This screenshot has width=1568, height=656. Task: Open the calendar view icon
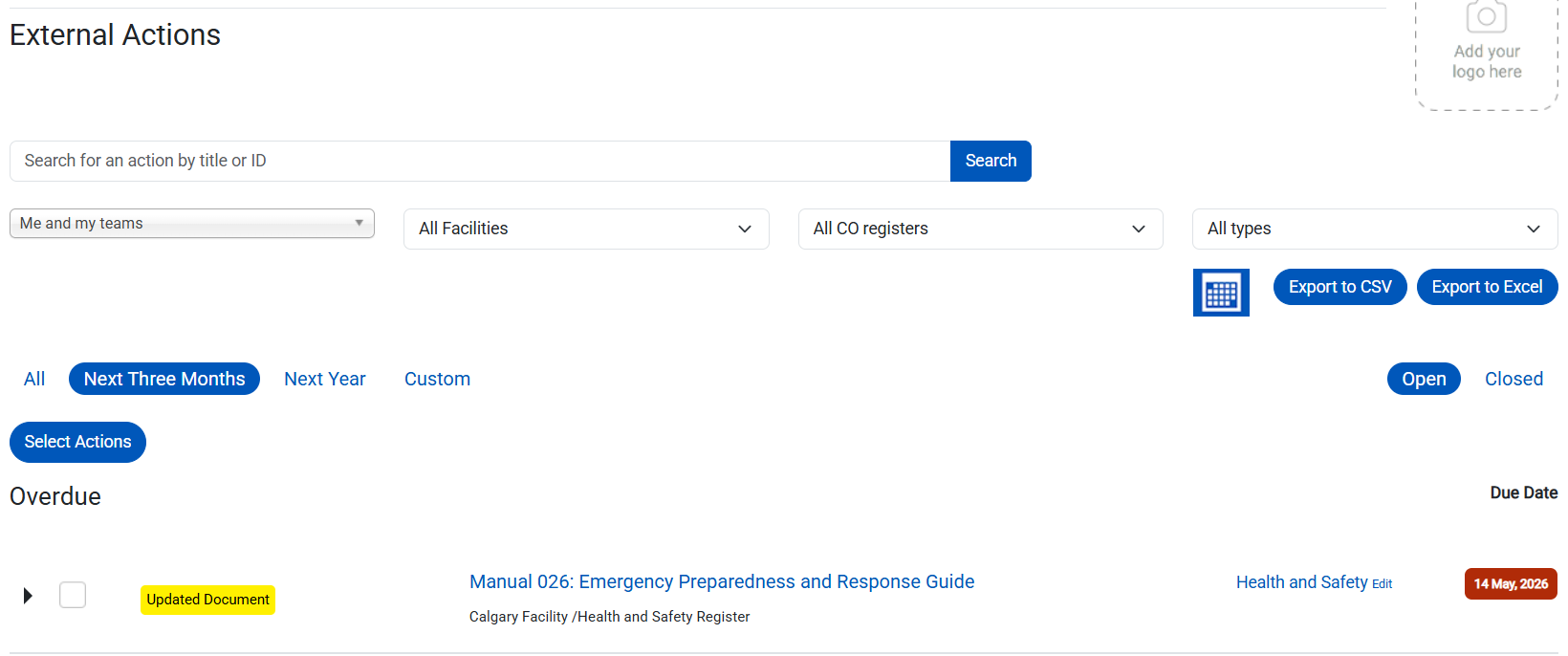pos(1221,293)
